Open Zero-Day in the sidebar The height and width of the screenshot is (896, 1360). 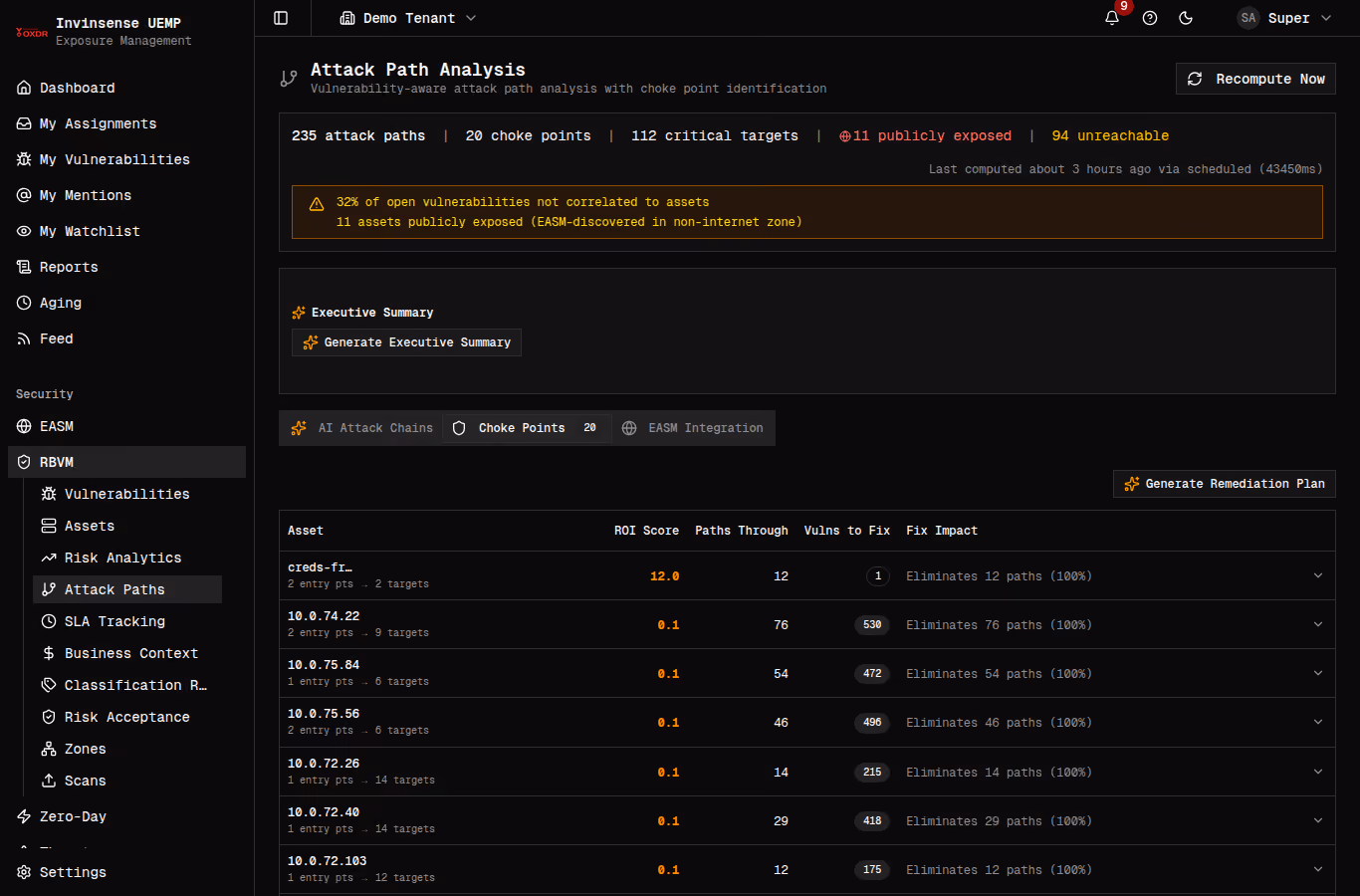click(126, 816)
